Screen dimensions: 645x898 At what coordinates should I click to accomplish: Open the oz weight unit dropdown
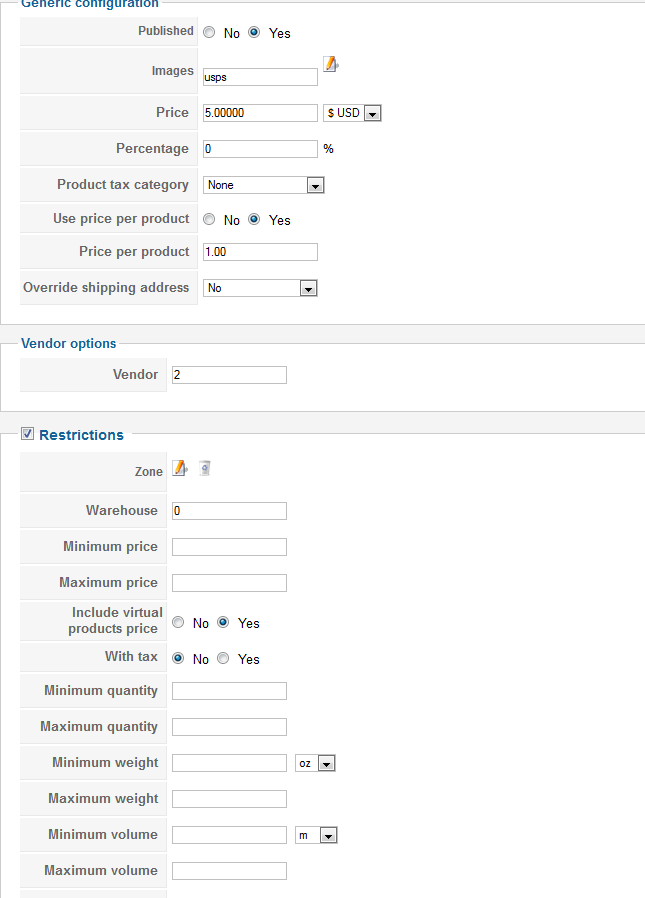tap(315, 763)
